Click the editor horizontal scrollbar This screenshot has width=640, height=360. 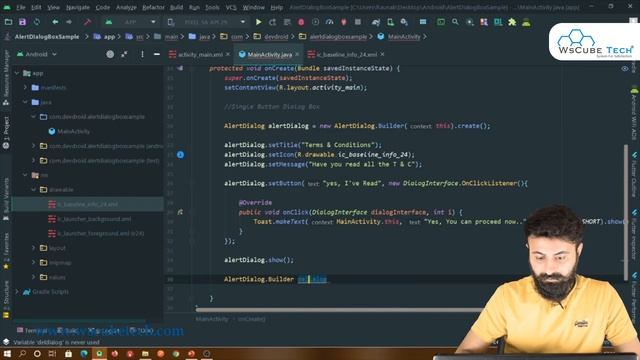(339, 310)
